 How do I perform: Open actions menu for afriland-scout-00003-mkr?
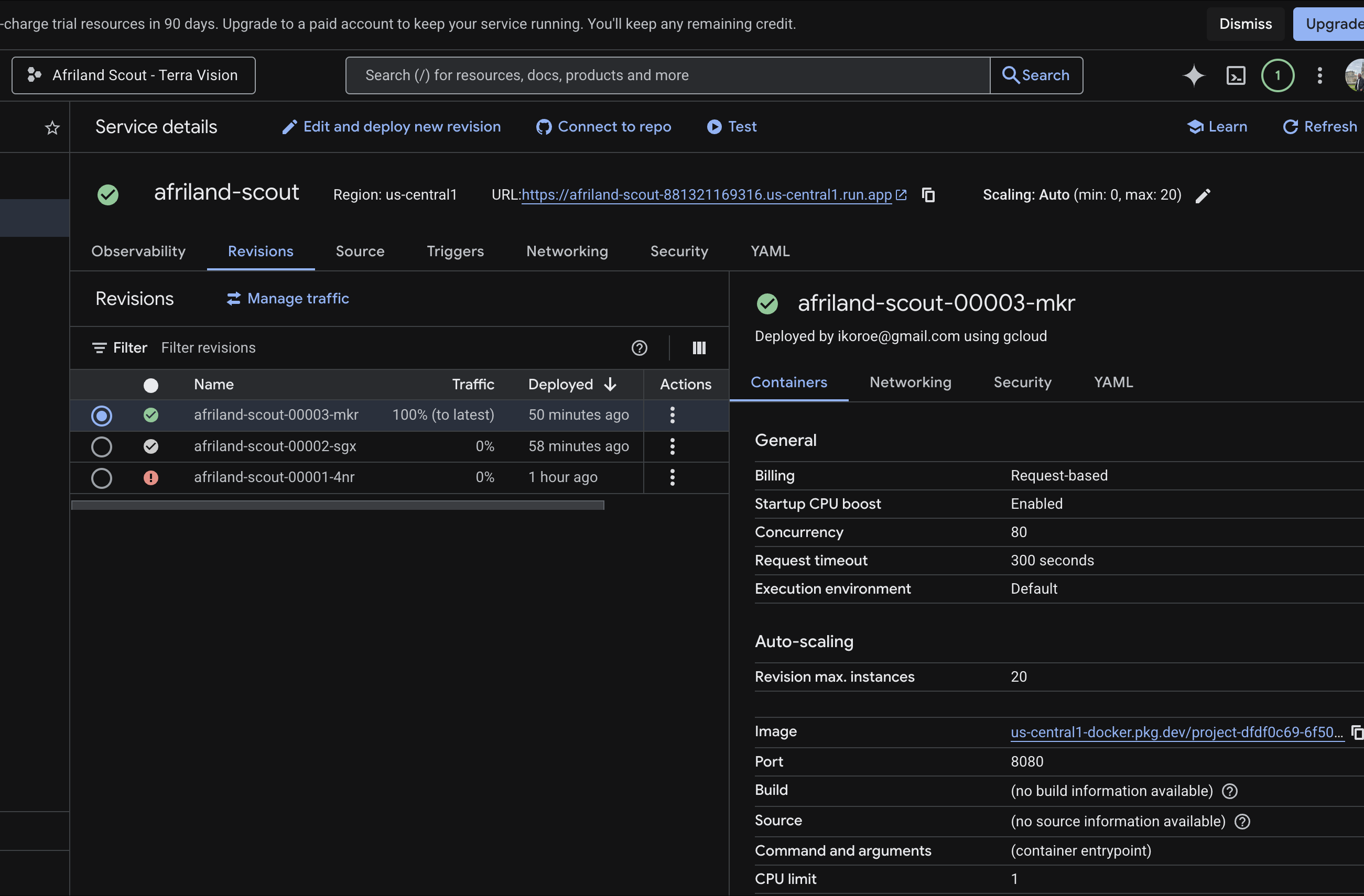pyautogui.click(x=672, y=415)
